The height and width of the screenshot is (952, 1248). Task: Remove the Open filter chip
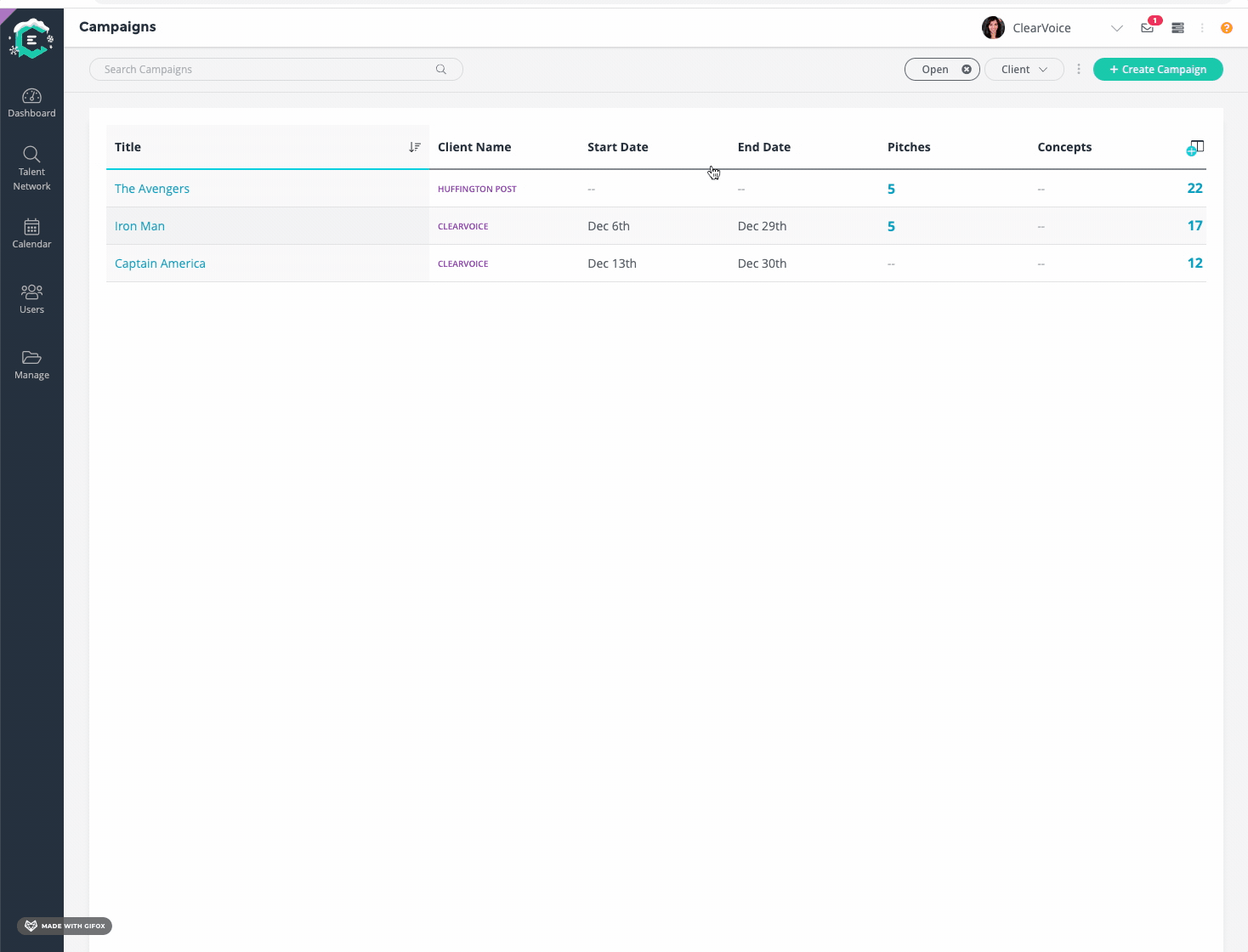click(x=967, y=70)
